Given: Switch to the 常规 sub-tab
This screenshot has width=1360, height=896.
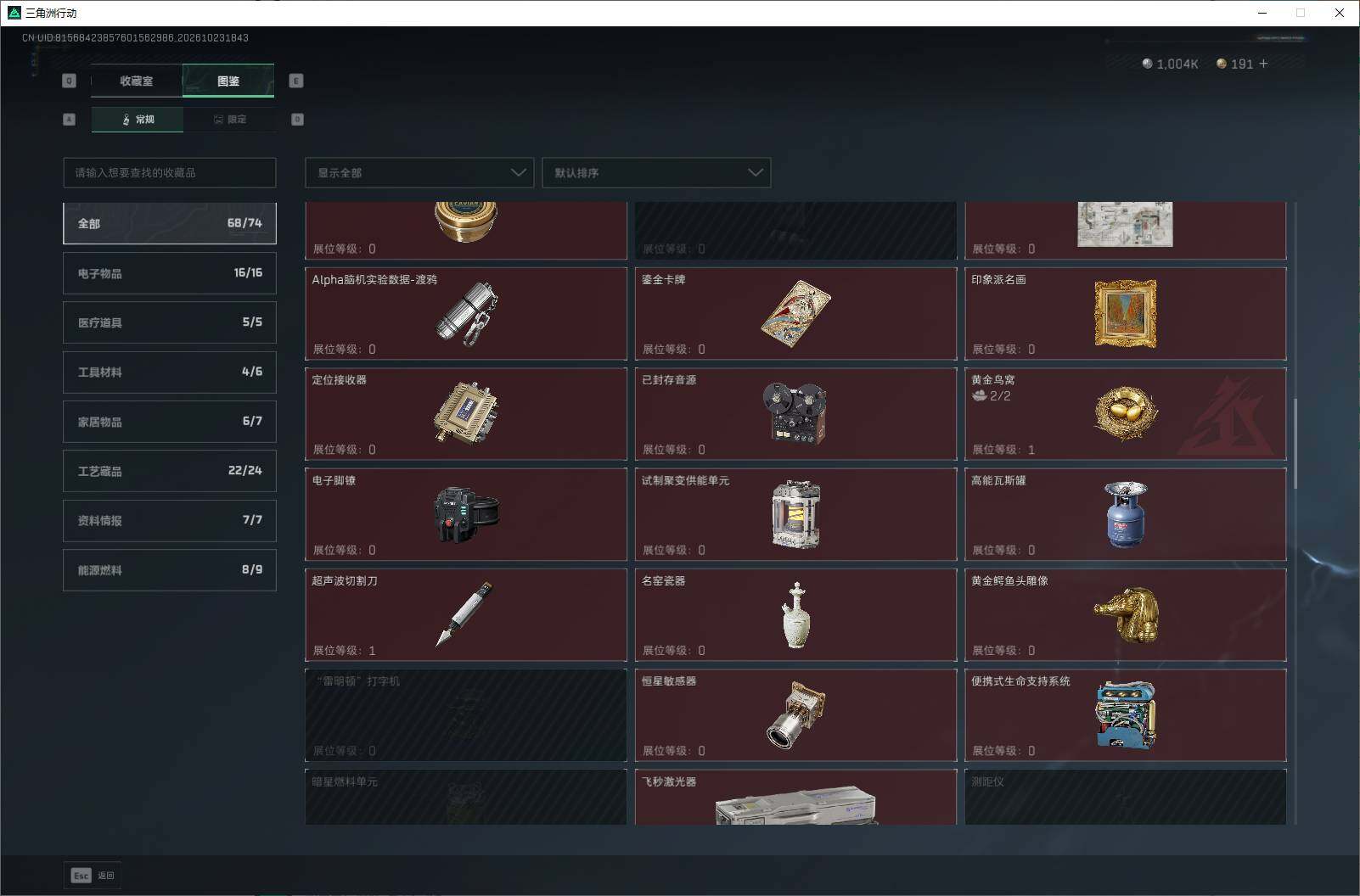Looking at the screenshot, I should coord(138,120).
